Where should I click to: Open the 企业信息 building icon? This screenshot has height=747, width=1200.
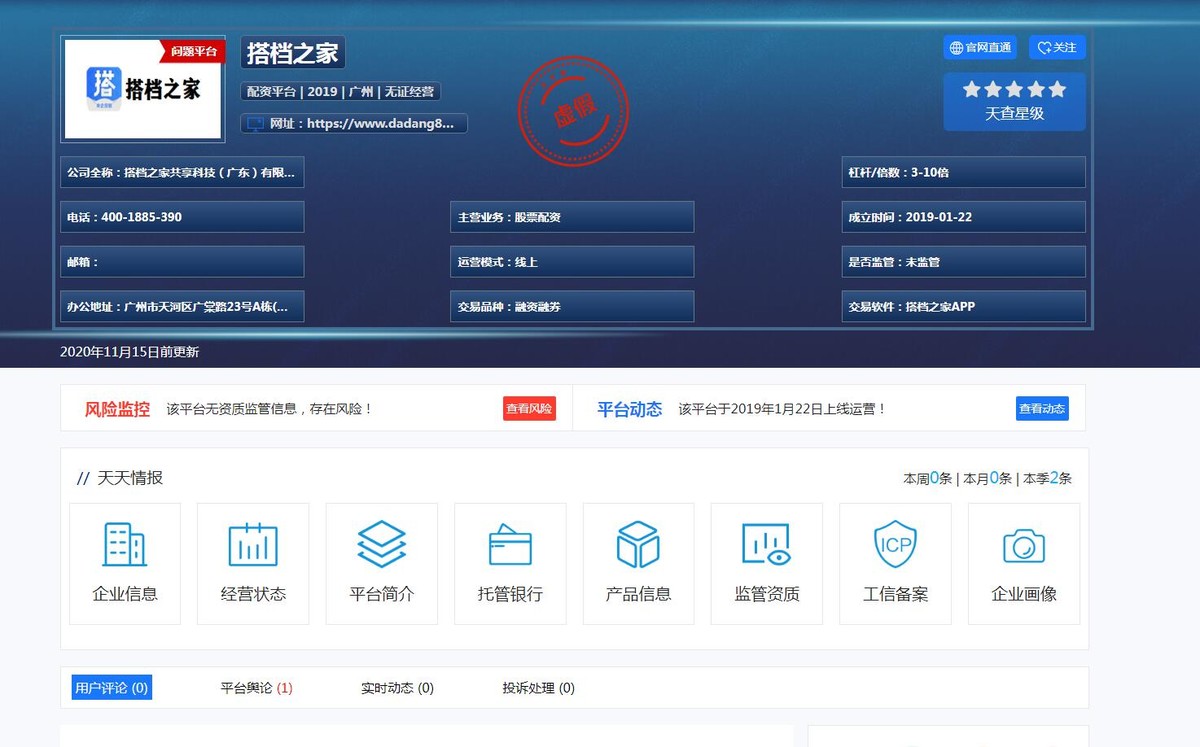[x=124, y=546]
